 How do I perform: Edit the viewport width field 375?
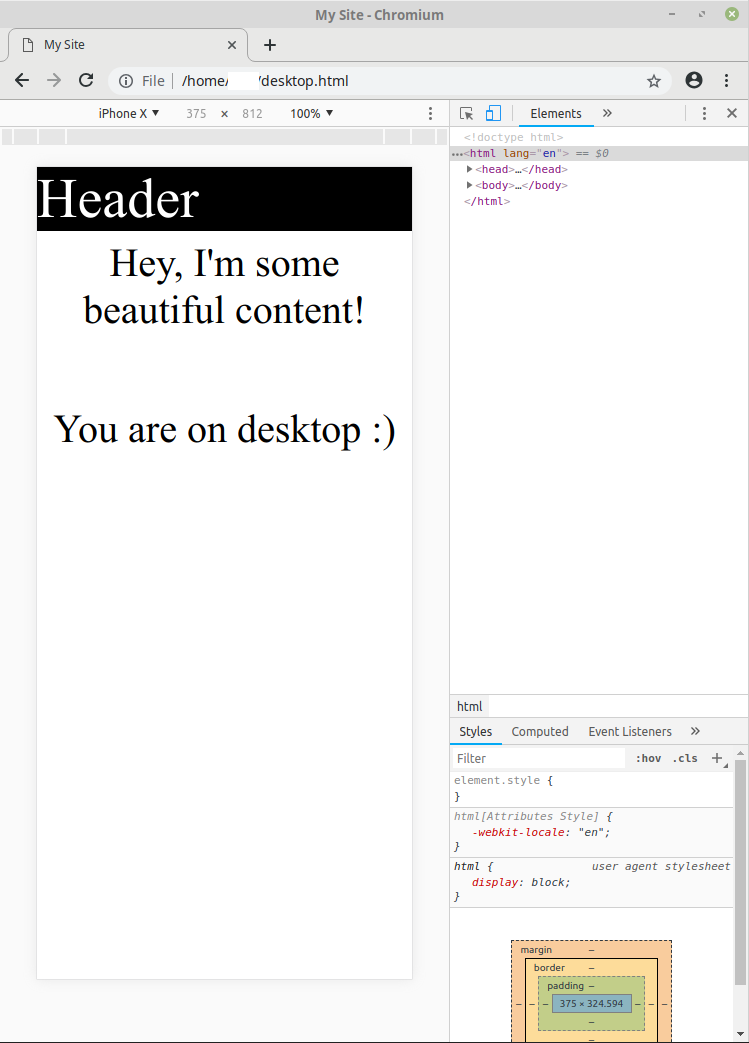[196, 114]
